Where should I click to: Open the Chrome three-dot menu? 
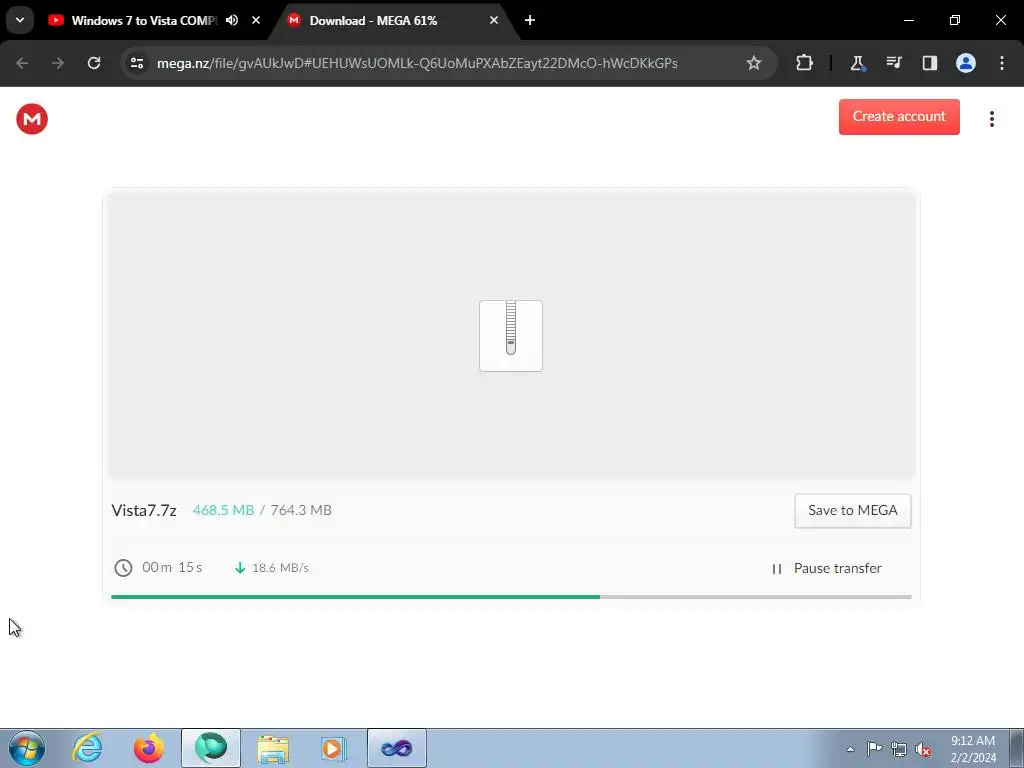pos(1001,63)
